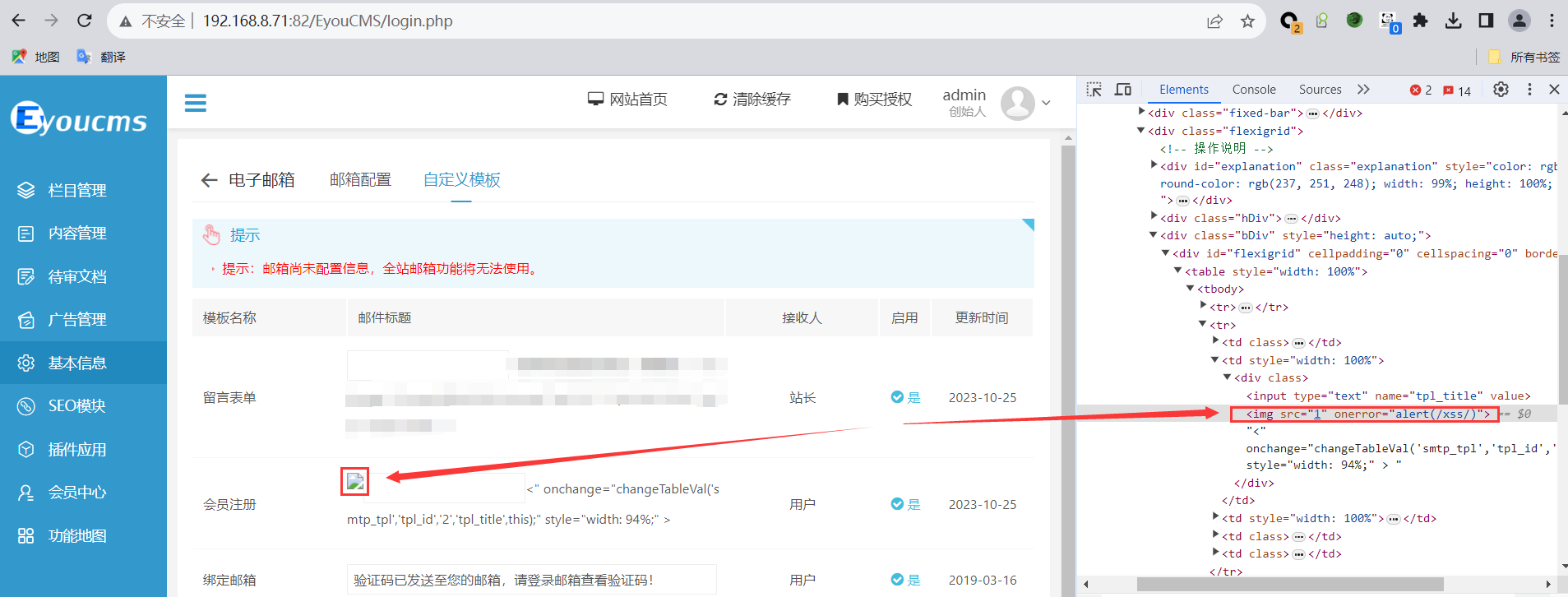Collapse div class bDiv node
Screen dimensions: 1568x597
coord(1154,235)
